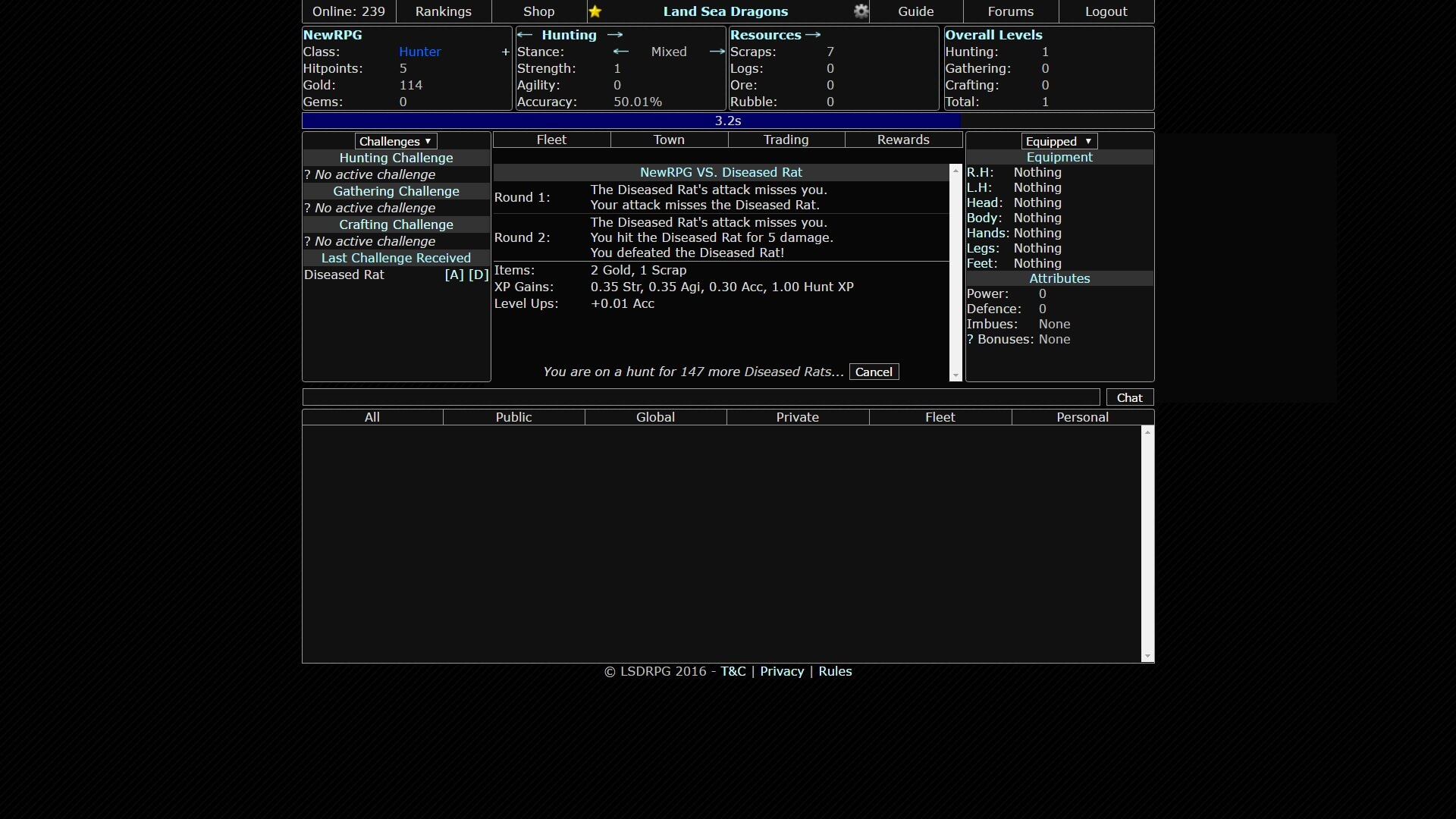Accept Diseased Rat challenge with [A]
This screenshot has height=819, width=1456.
pyautogui.click(x=454, y=275)
